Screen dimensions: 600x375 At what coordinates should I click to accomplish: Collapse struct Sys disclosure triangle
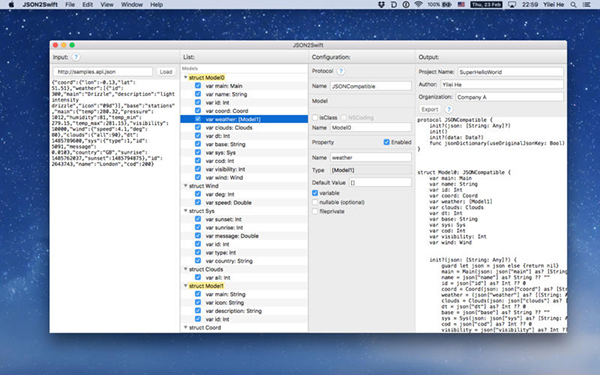pos(186,211)
